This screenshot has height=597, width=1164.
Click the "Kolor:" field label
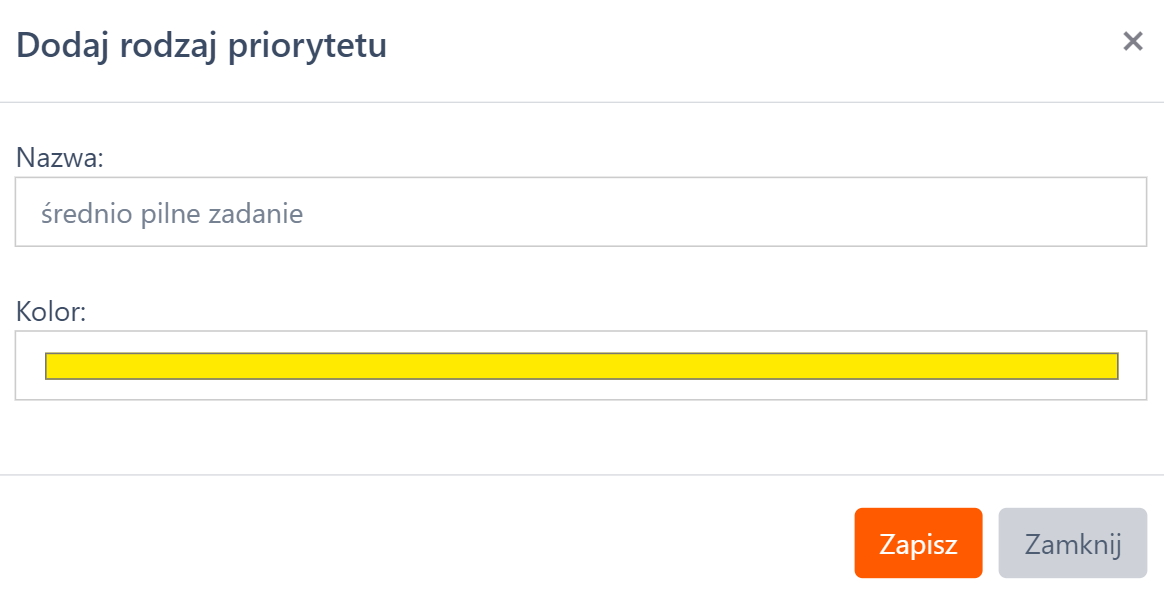(52, 312)
